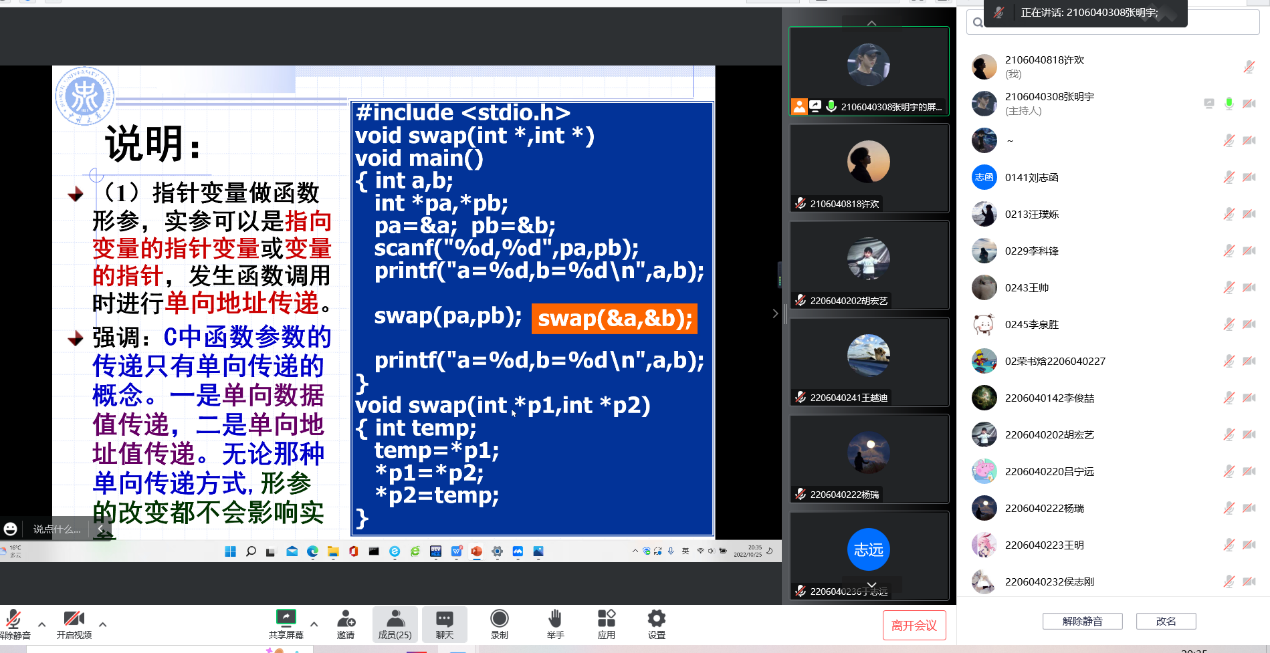Raise hand using the 举手 icon

[555, 624]
